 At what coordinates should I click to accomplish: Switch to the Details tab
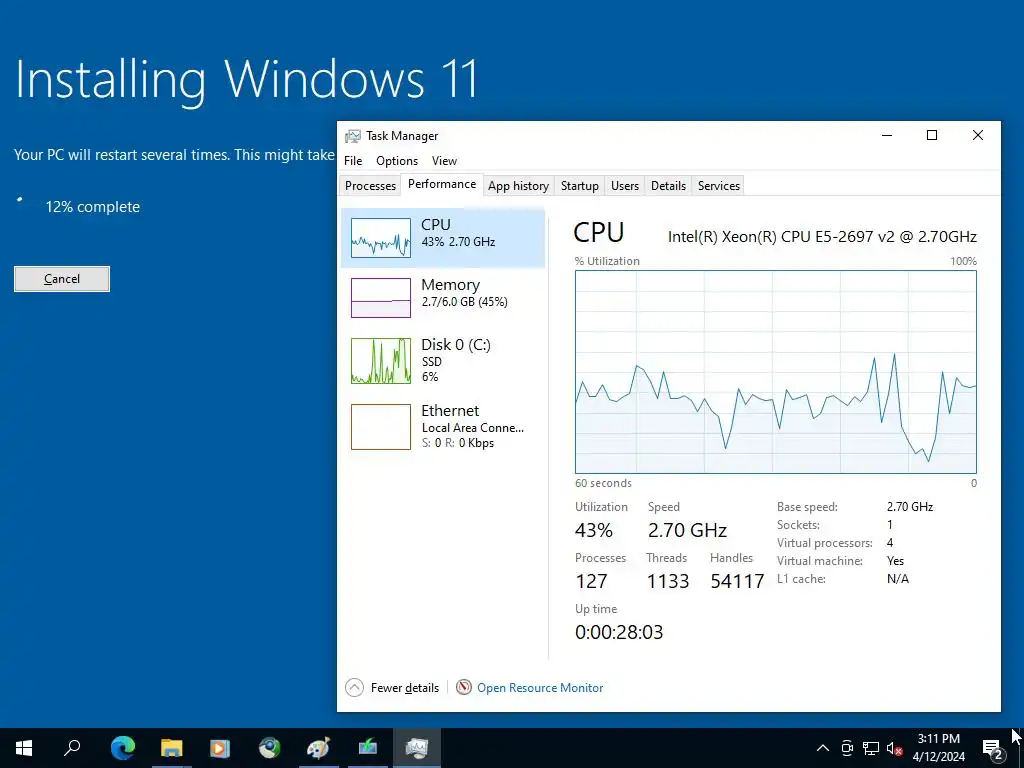coord(668,185)
